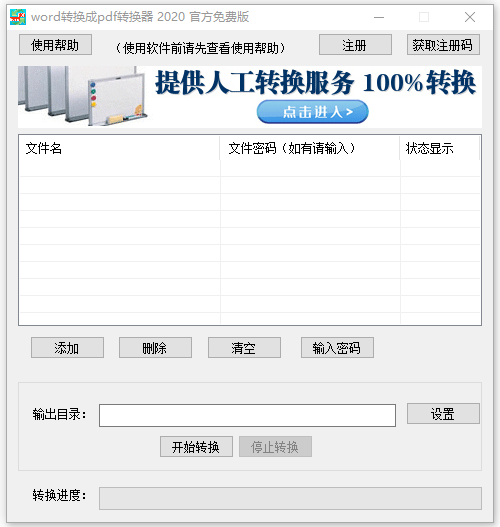Click the 输入密码 button
The width and height of the screenshot is (500, 527).
(x=337, y=348)
